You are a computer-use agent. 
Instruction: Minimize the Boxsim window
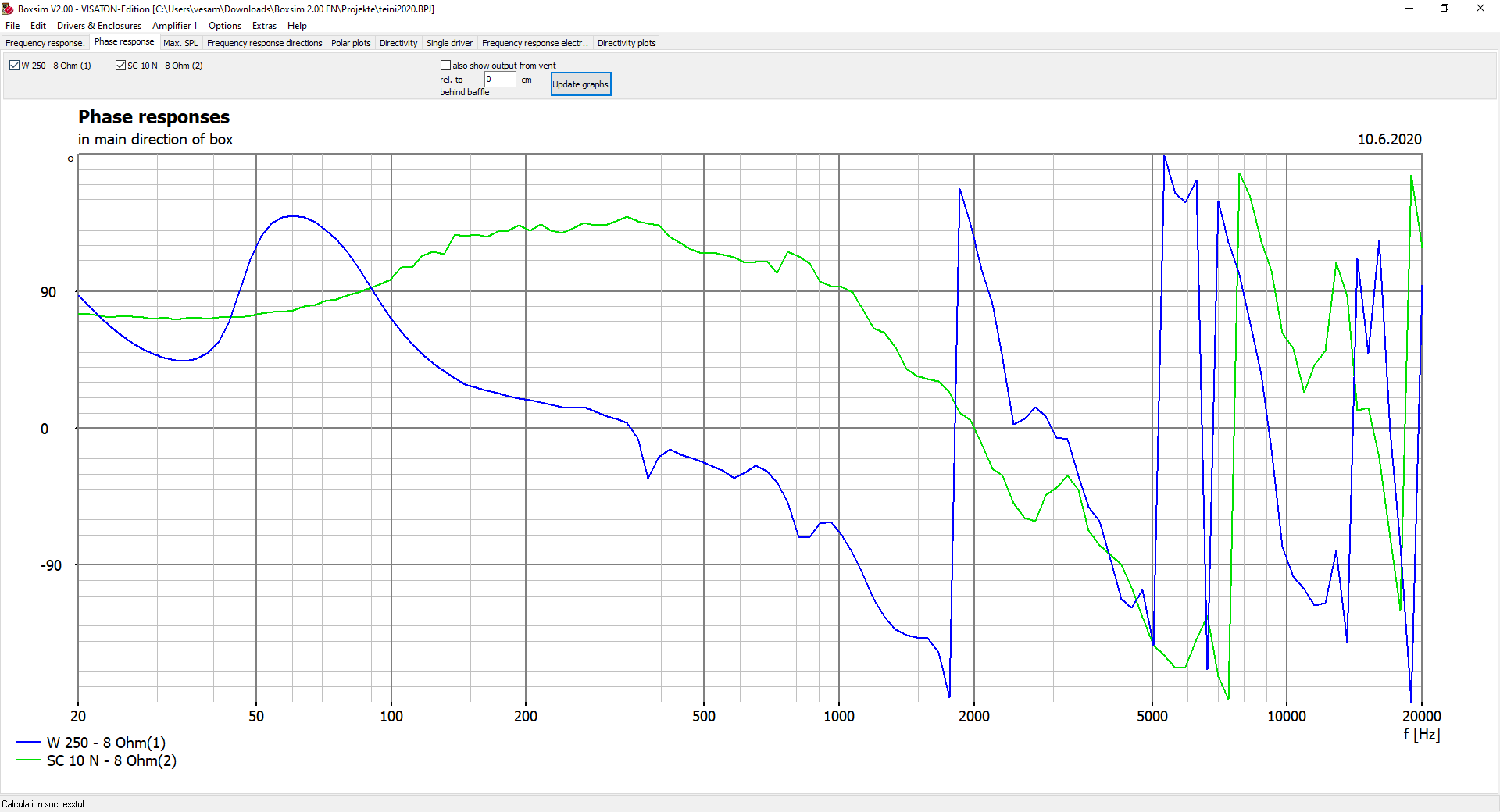click(1409, 9)
